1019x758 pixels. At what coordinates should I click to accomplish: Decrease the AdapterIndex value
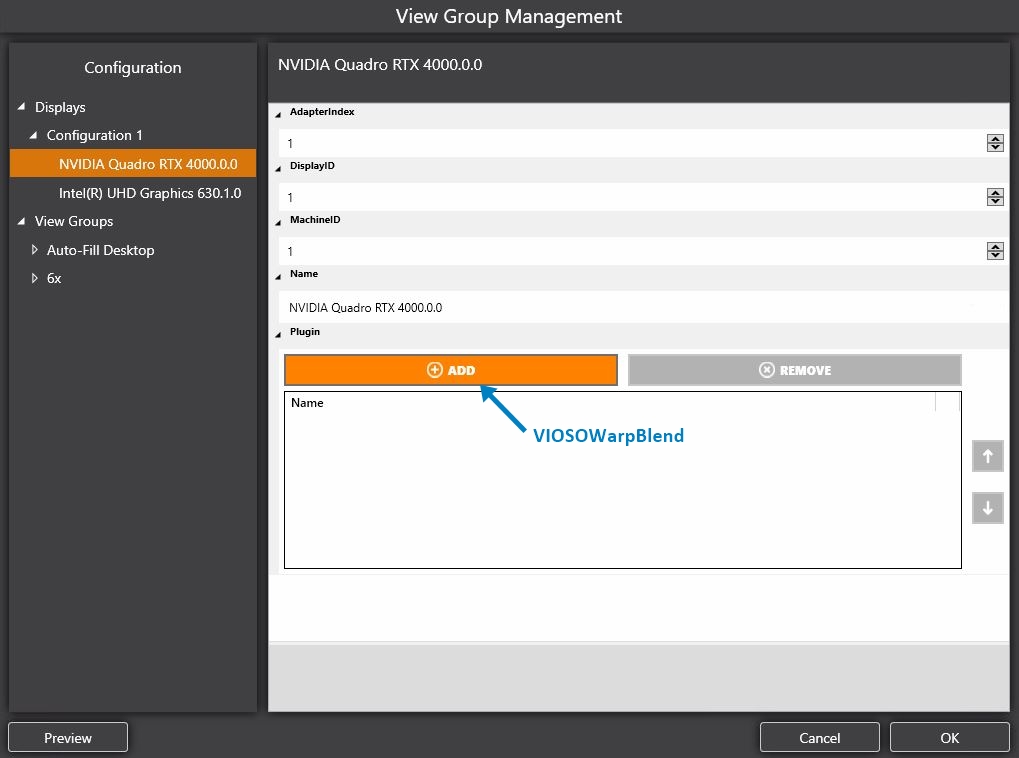coord(995,147)
